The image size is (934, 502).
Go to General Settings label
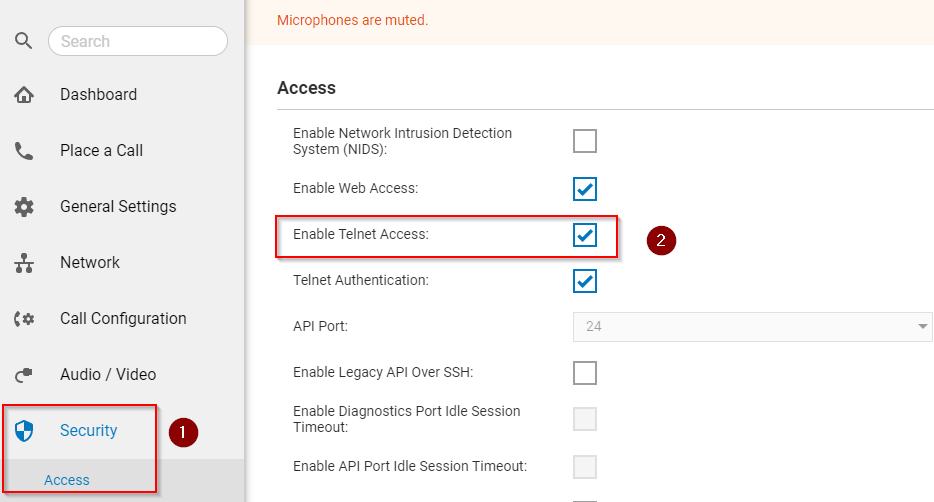(x=118, y=207)
